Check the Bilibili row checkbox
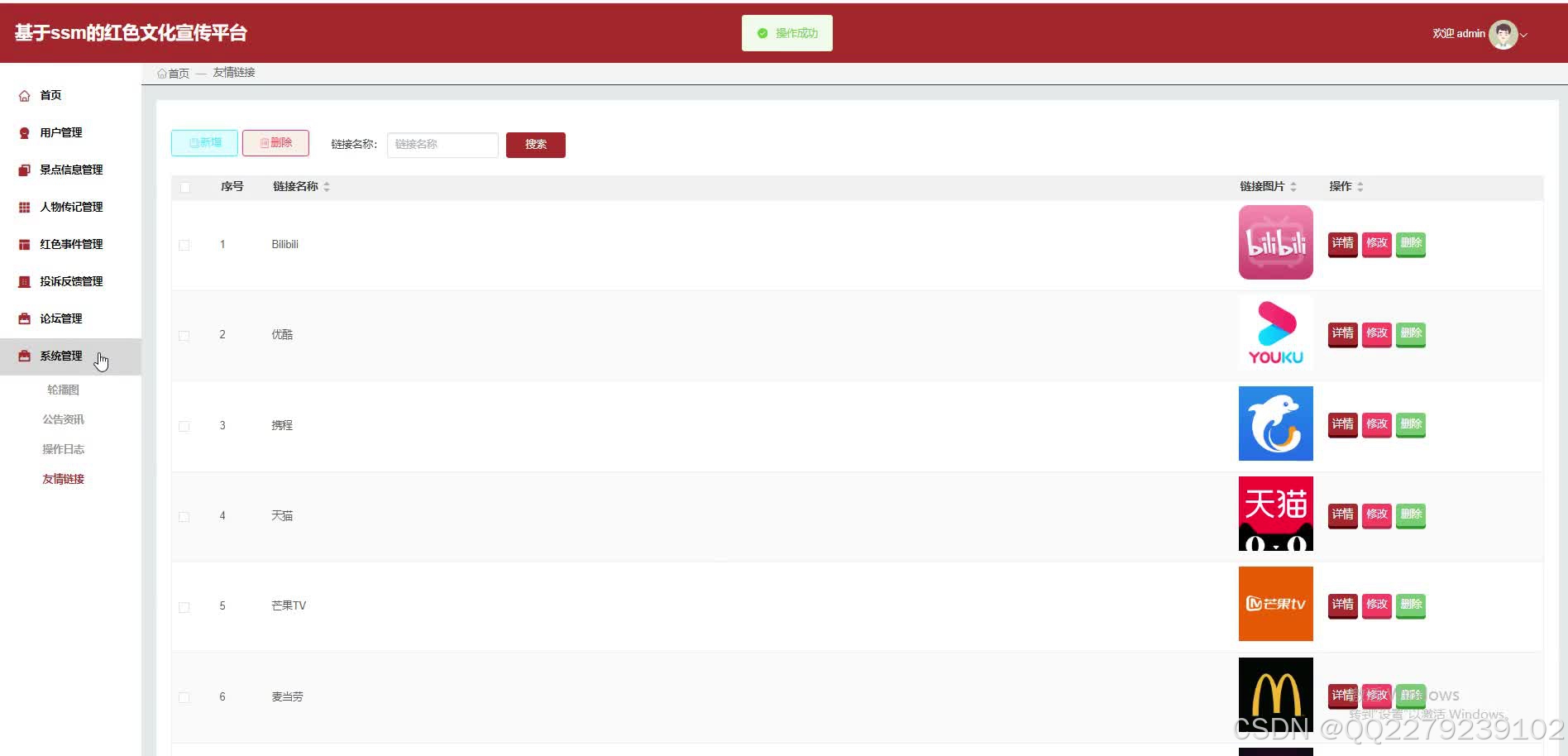The height and width of the screenshot is (756, 1568). coord(184,245)
